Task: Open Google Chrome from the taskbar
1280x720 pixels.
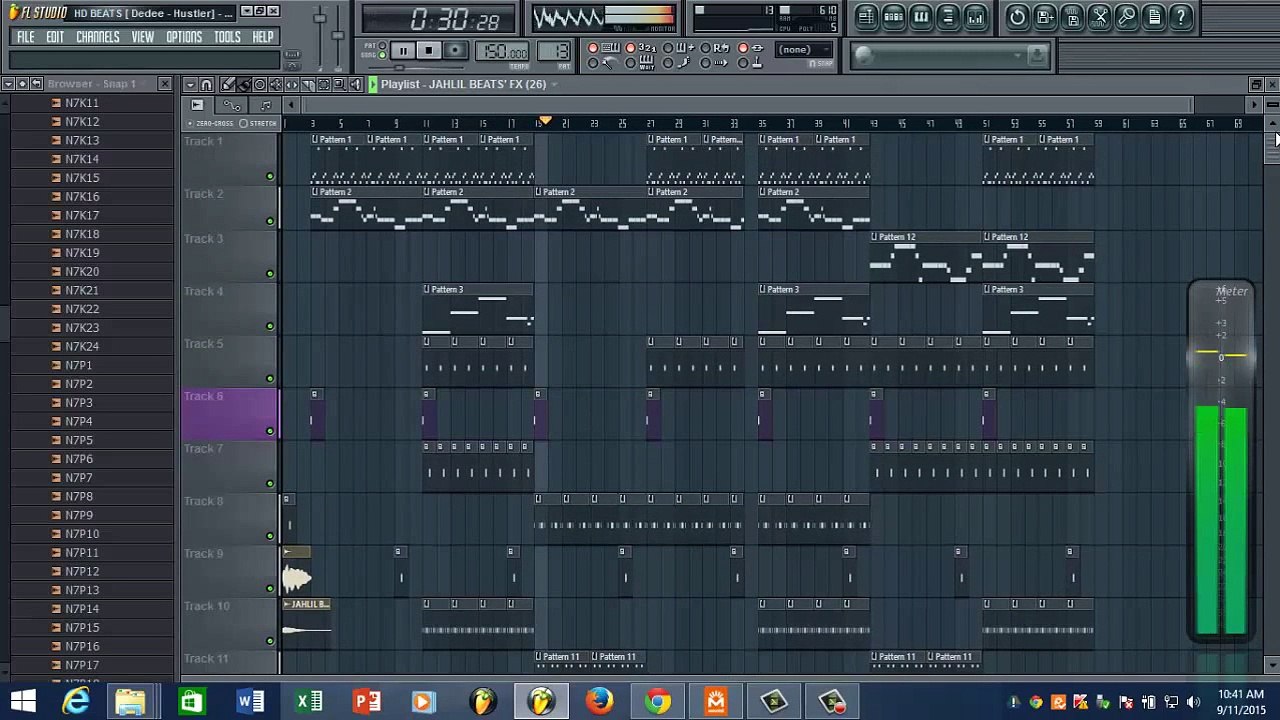Action: (657, 701)
